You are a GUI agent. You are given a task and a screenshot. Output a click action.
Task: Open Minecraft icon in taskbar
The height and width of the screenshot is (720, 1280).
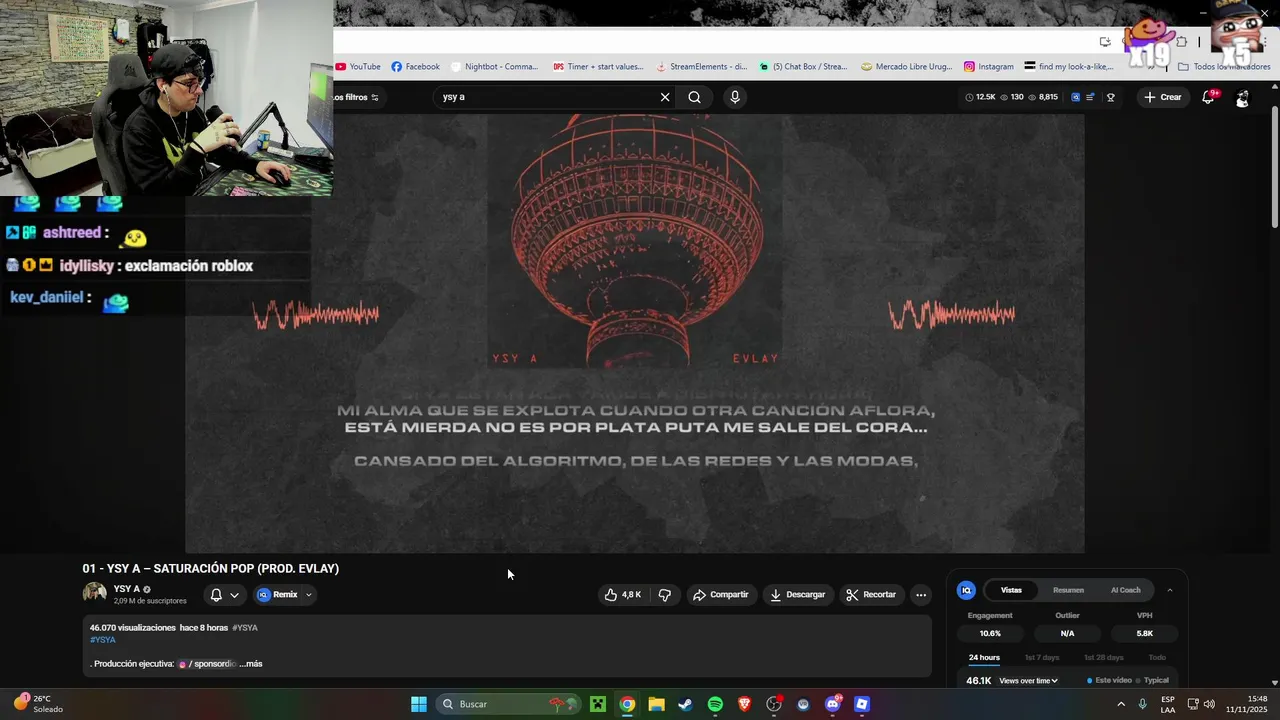(597, 704)
